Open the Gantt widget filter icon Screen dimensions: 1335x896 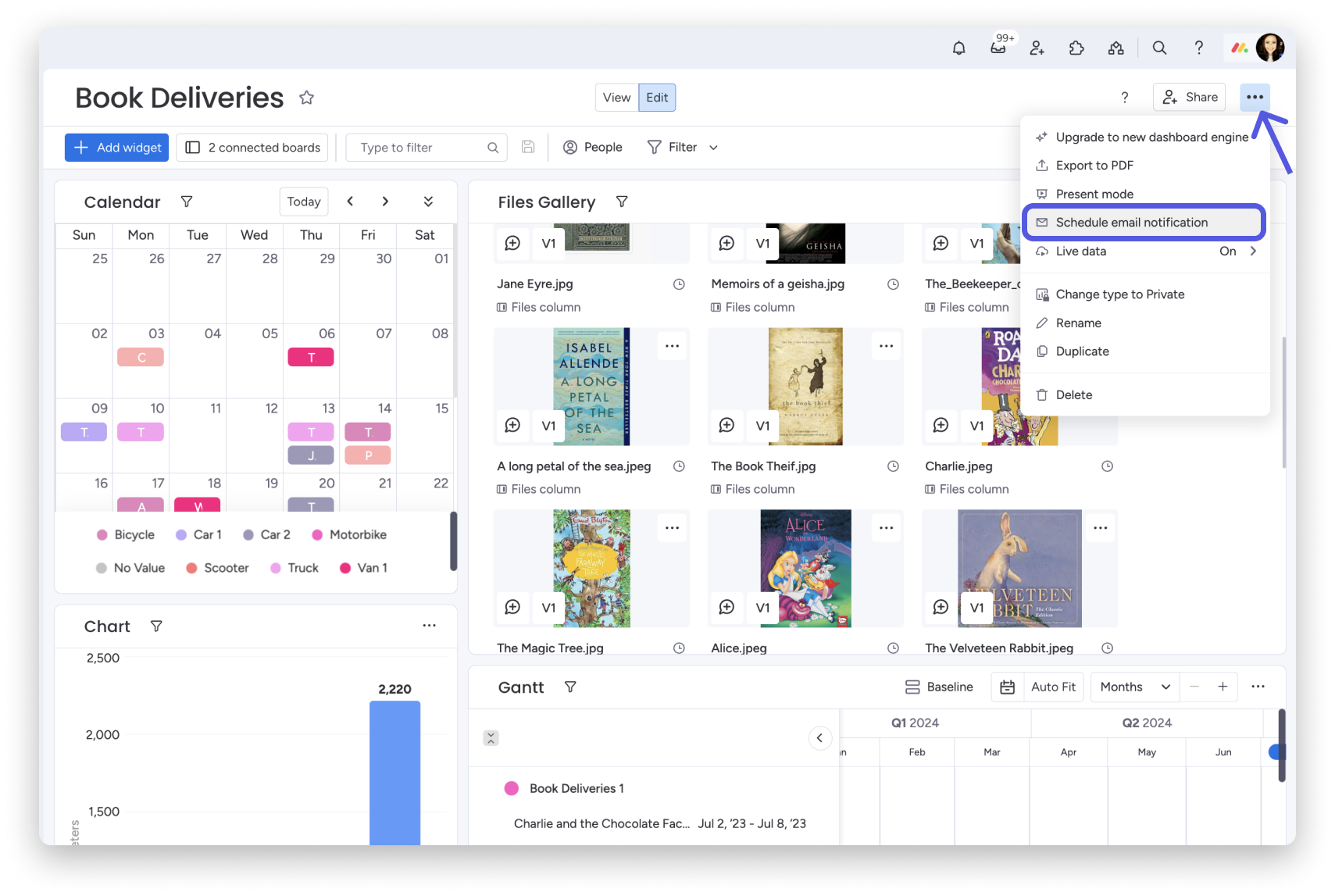570,687
